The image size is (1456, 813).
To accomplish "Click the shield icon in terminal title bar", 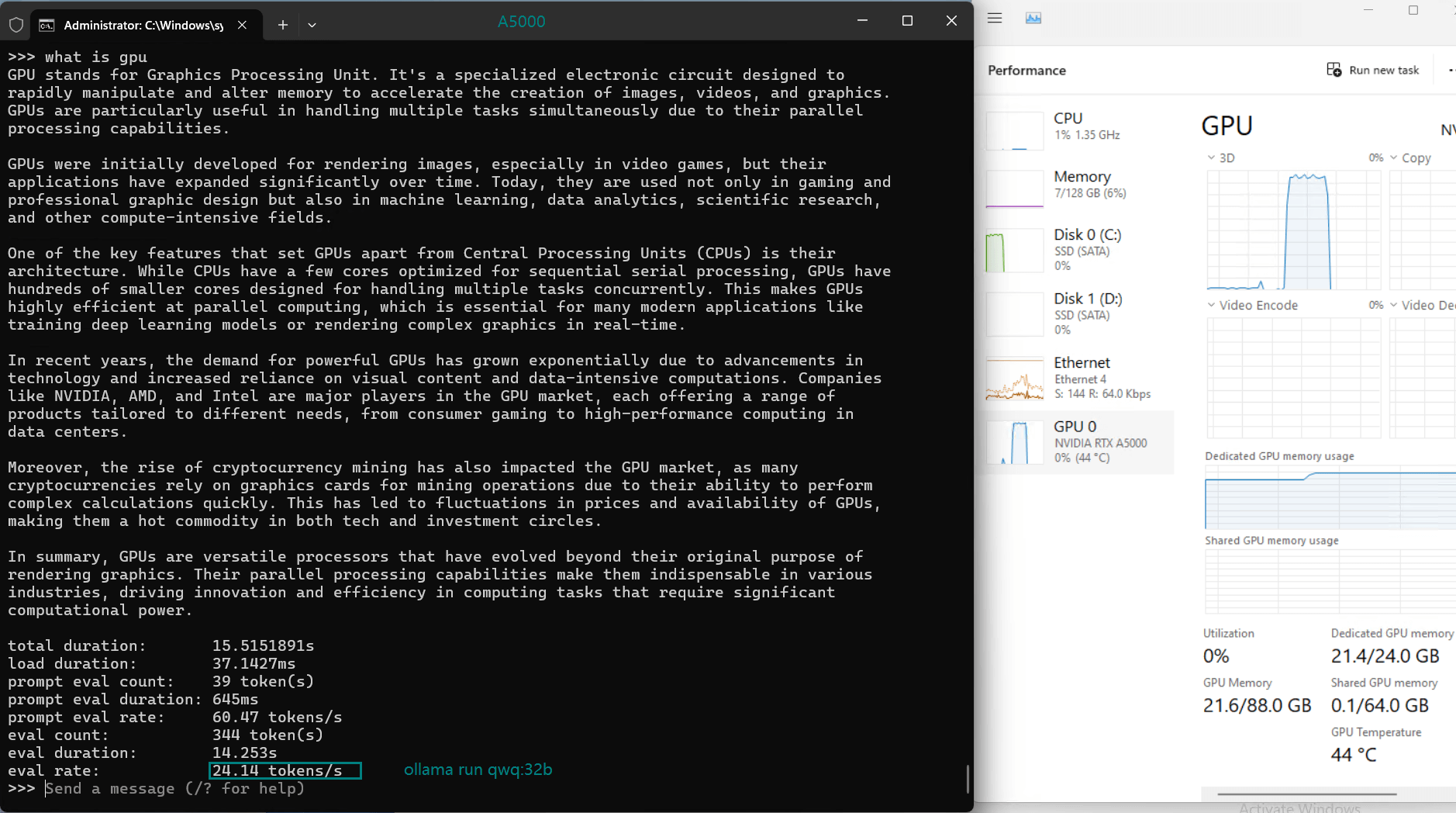I will (16, 25).
